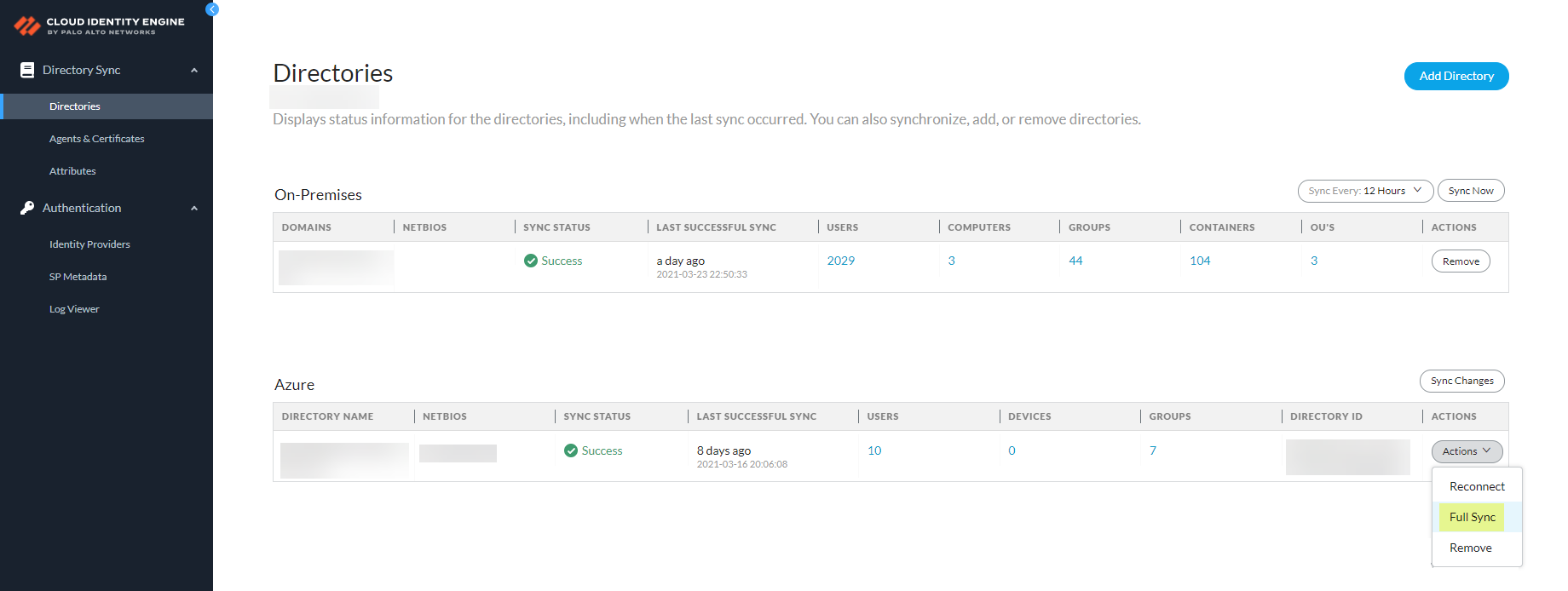
Task: Click the Directory Sync book icon
Action: coord(27,70)
